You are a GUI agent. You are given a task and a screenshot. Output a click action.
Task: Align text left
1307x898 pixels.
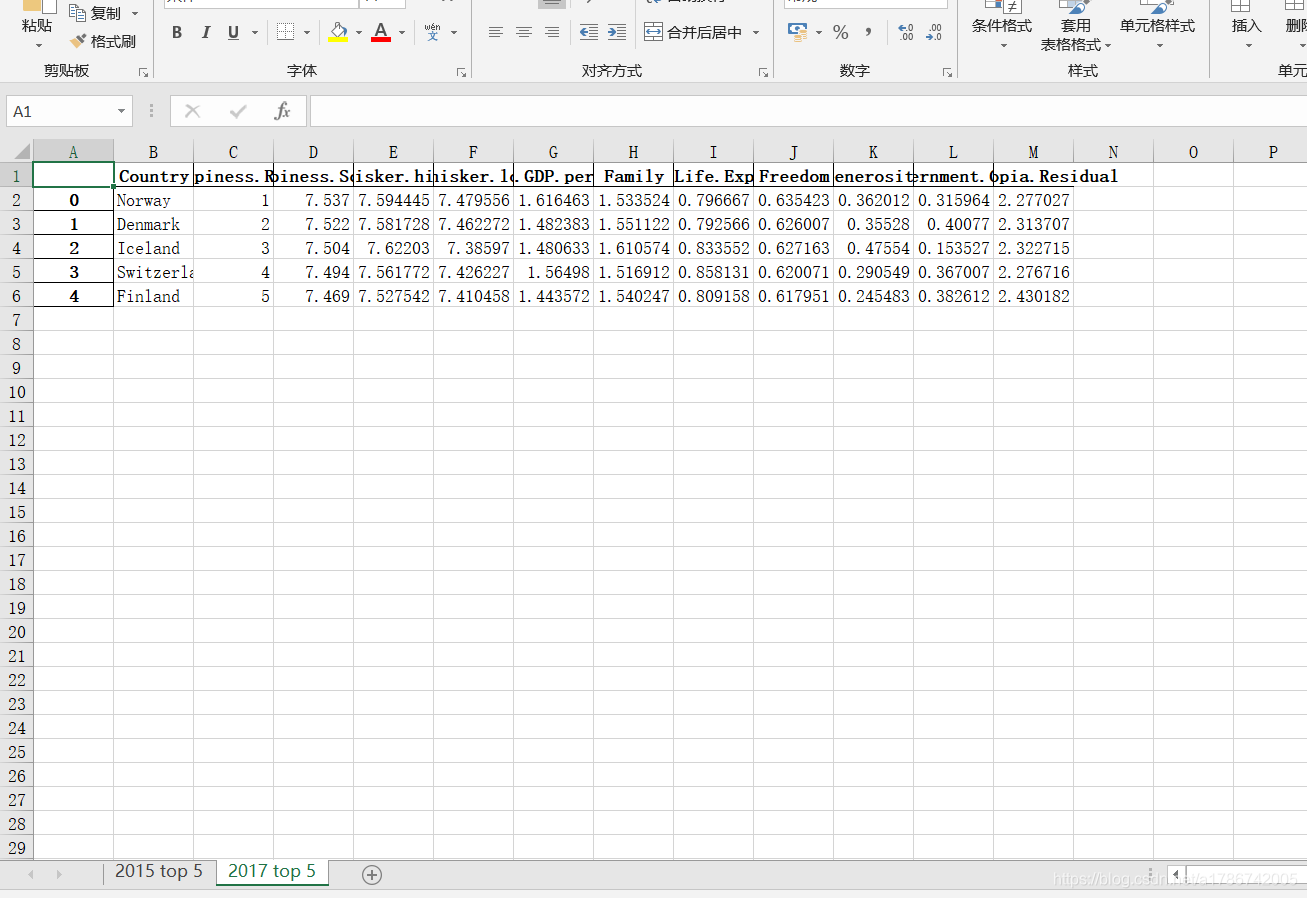pyautogui.click(x=495, y=32)
